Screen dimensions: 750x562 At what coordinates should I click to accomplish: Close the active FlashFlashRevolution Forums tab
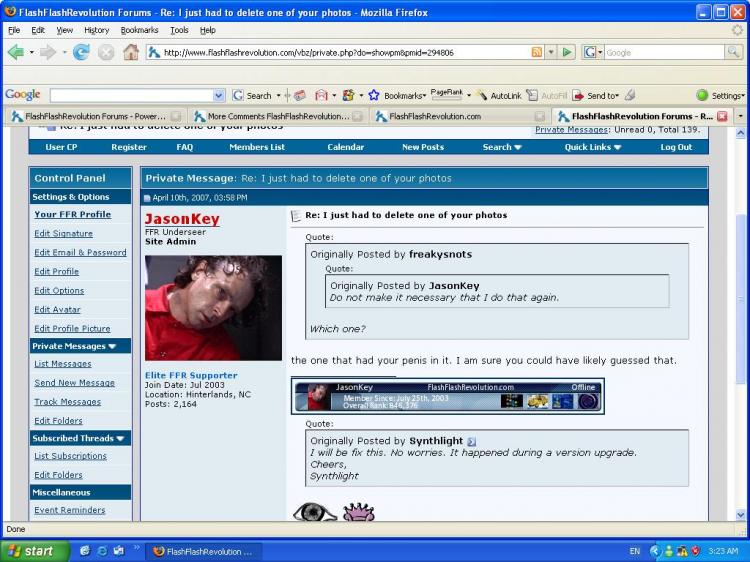(723, 116)
